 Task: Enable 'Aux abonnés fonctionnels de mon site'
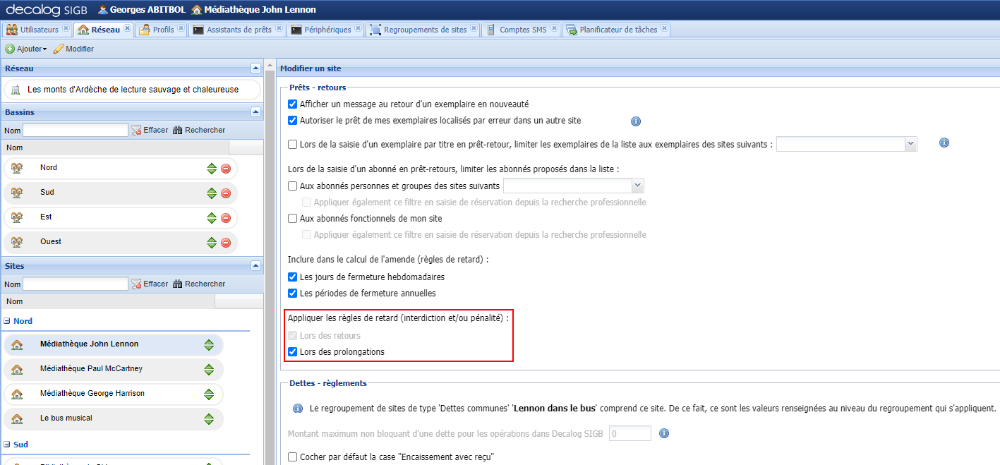pos(293,218)
